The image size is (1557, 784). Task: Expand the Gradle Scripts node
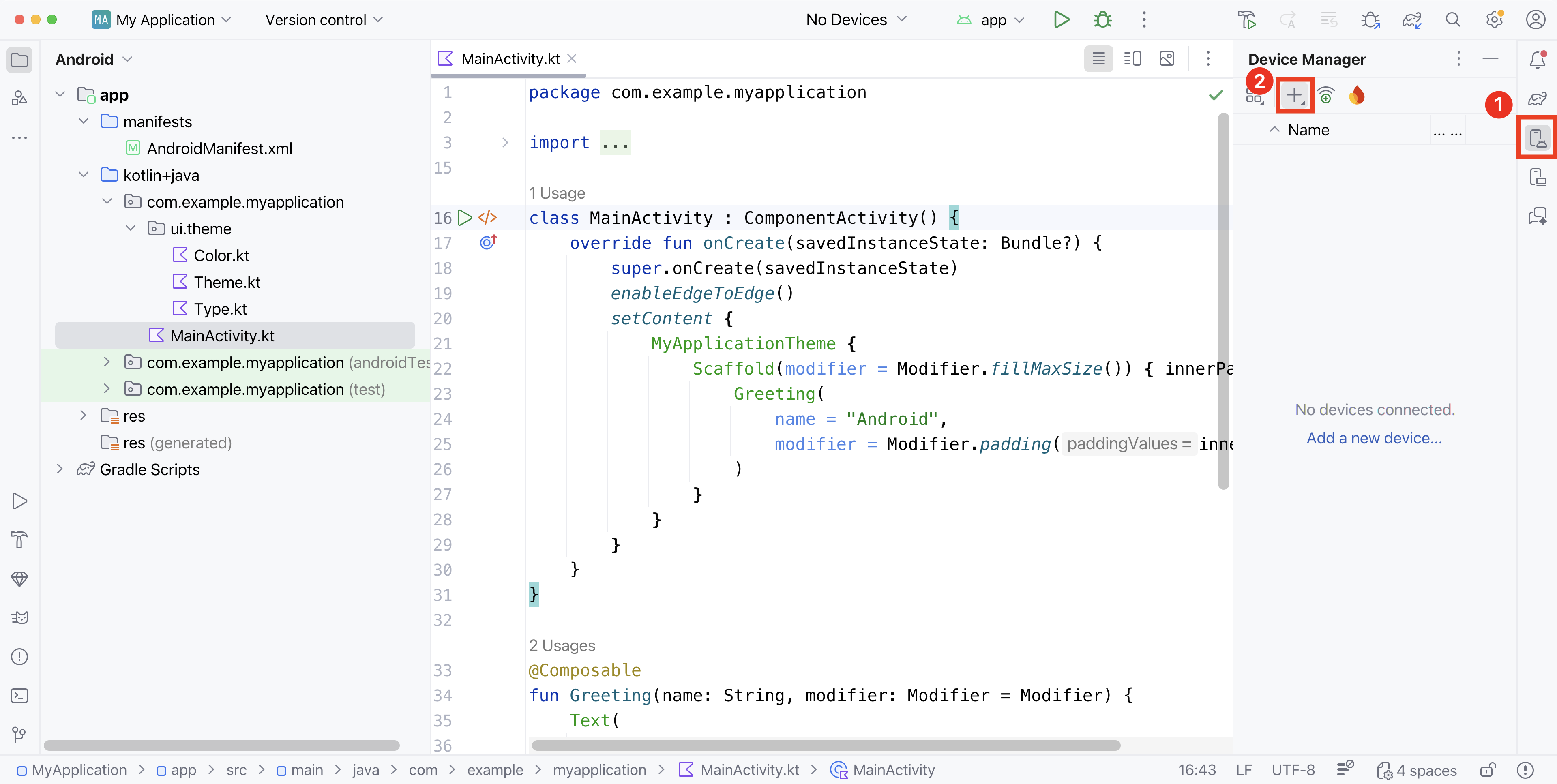tap(59, 469)
